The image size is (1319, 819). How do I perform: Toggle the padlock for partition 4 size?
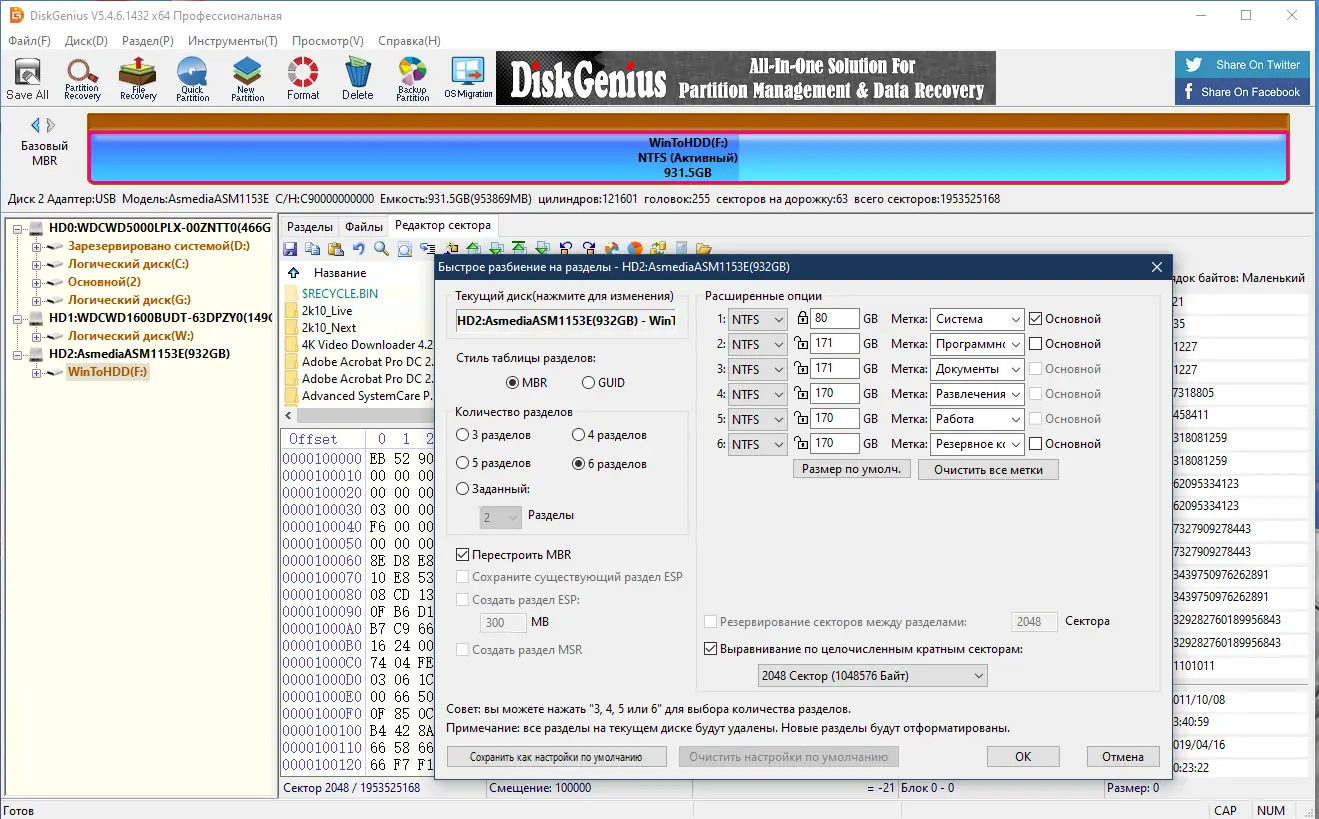801,394
